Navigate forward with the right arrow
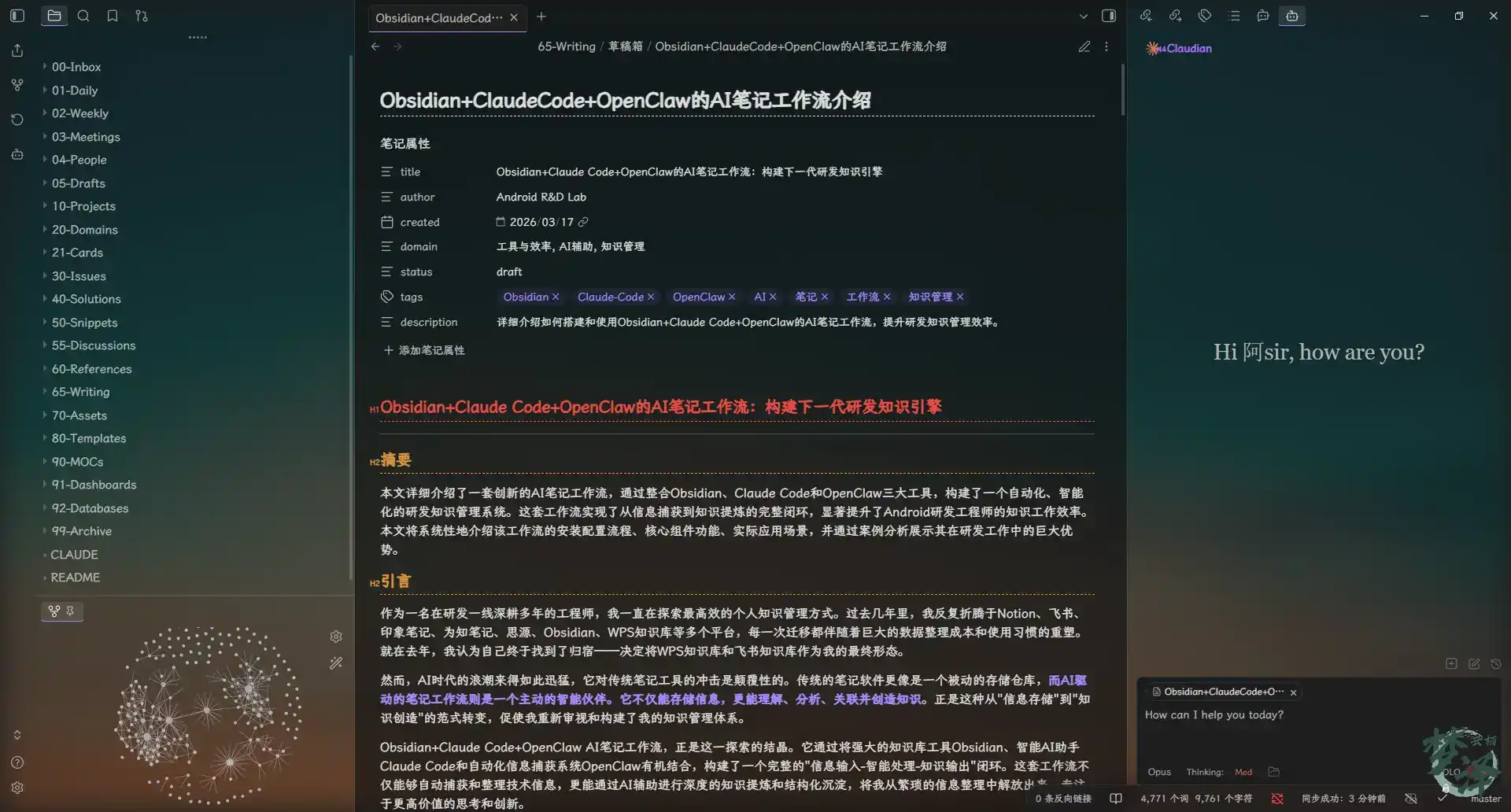 397,46
